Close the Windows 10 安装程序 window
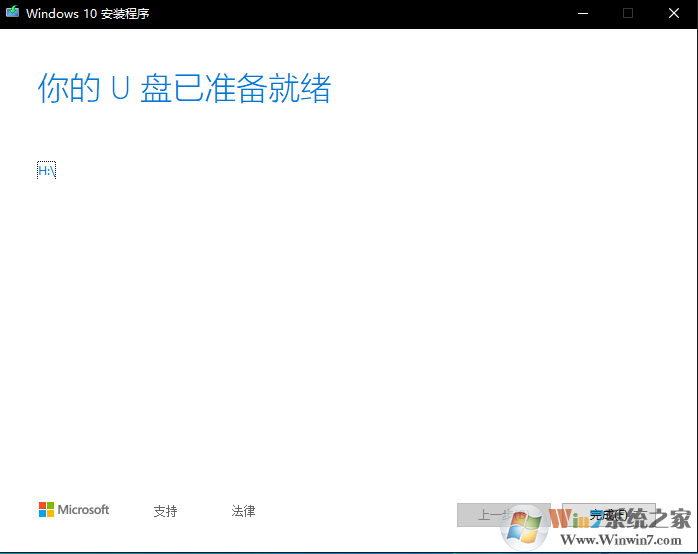 click(674, 14)
